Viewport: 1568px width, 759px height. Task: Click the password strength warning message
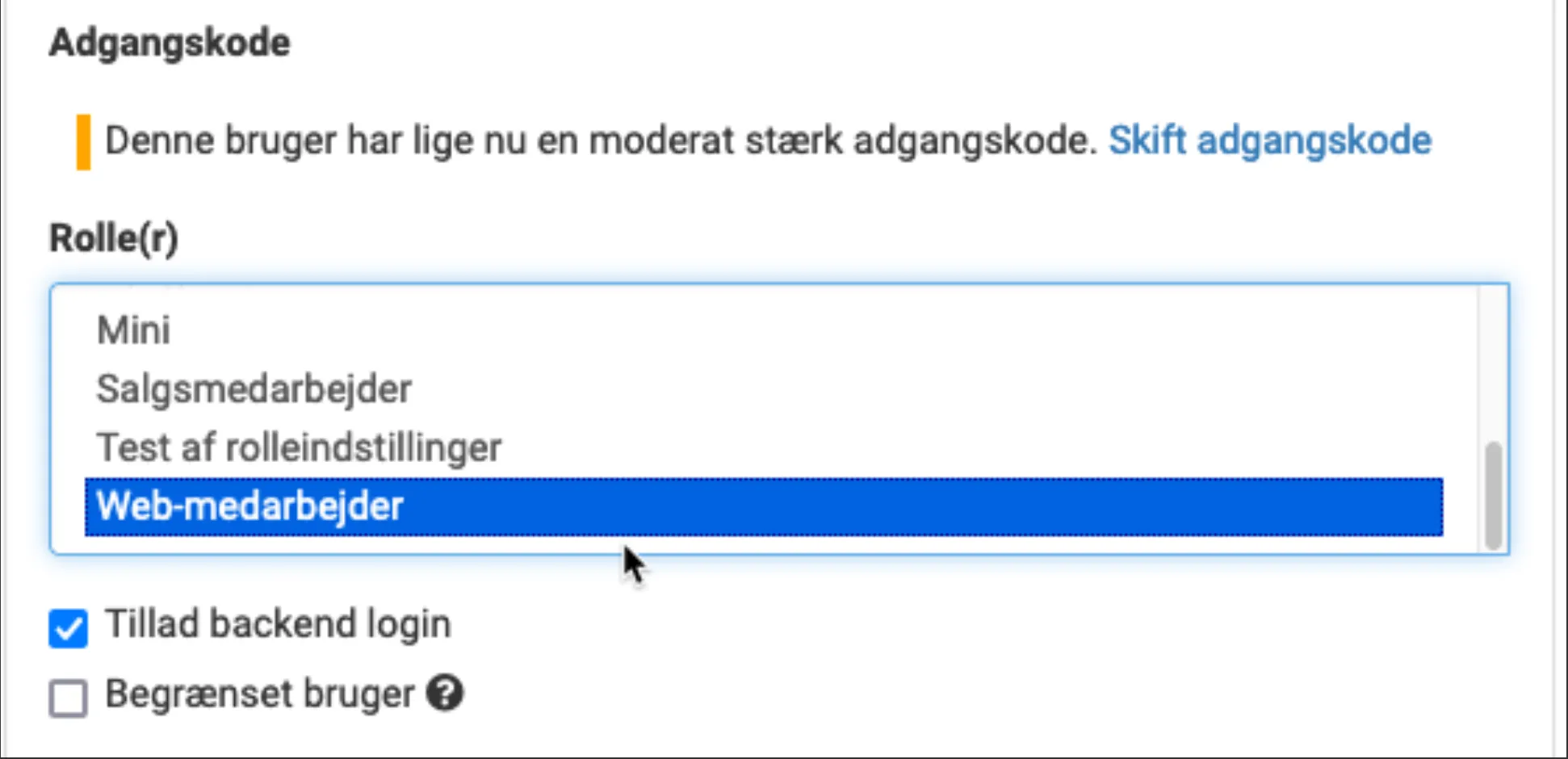pos(602,140)
